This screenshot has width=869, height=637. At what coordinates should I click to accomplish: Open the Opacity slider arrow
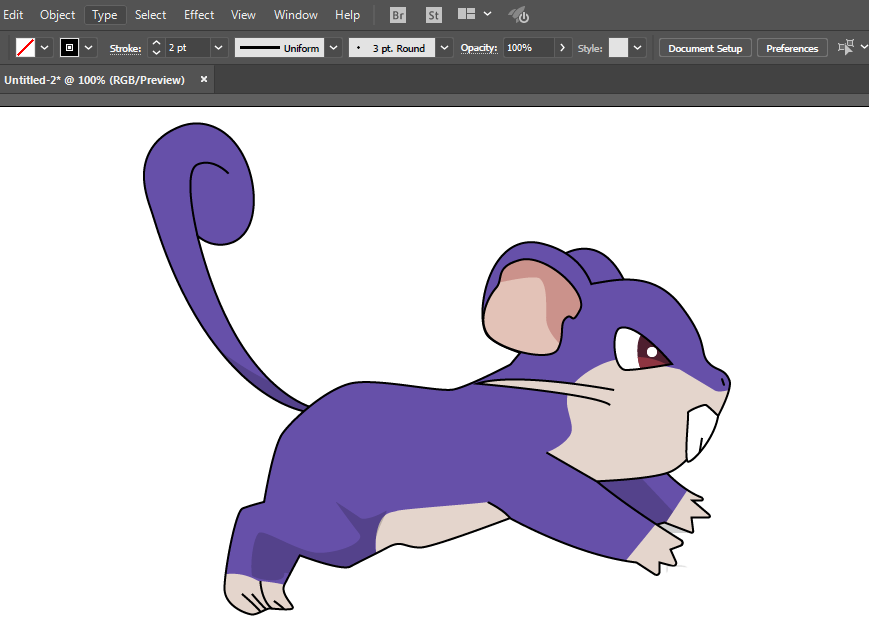563,48
